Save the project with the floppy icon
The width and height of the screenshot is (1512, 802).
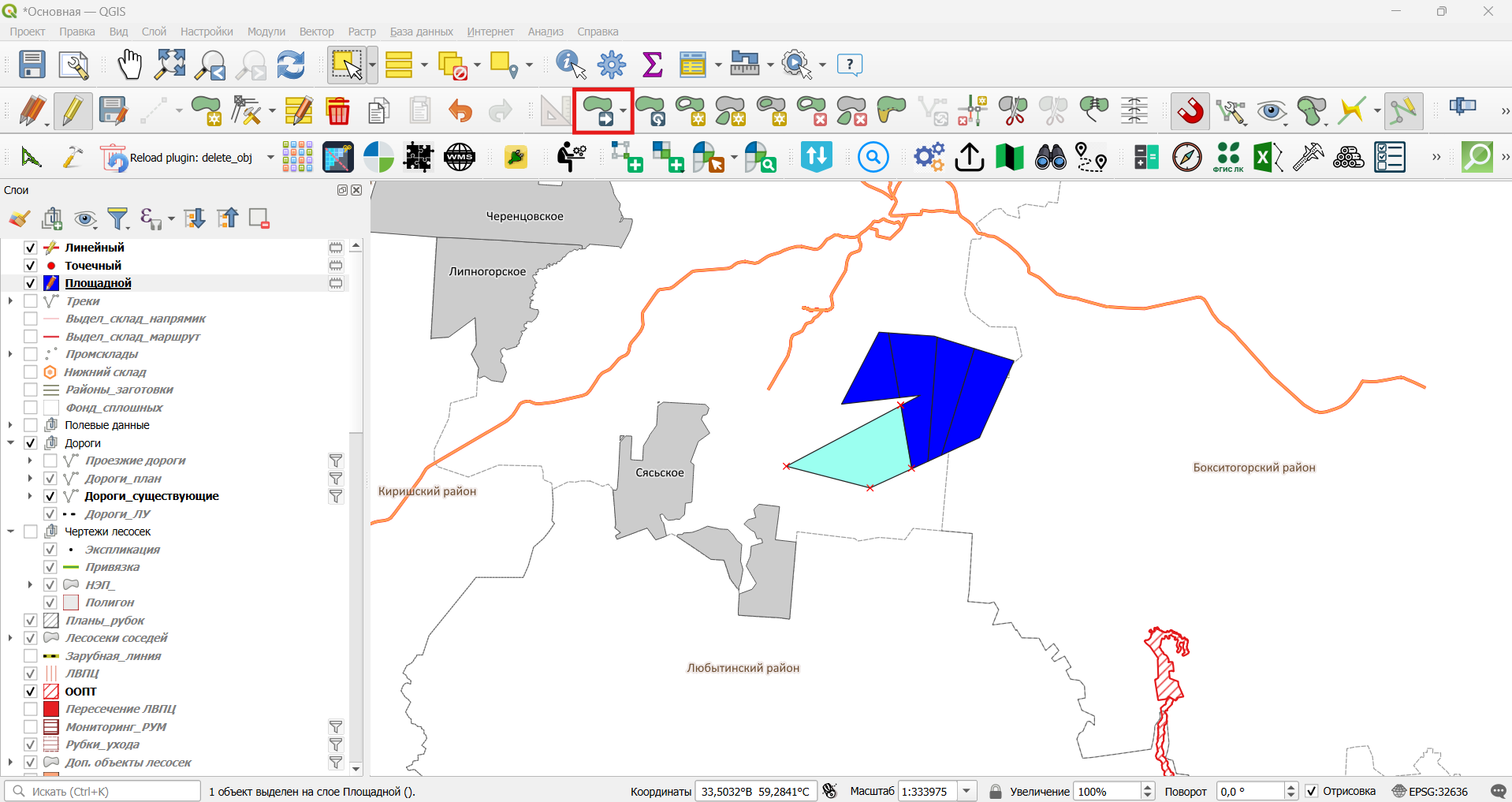click(32, 65)
